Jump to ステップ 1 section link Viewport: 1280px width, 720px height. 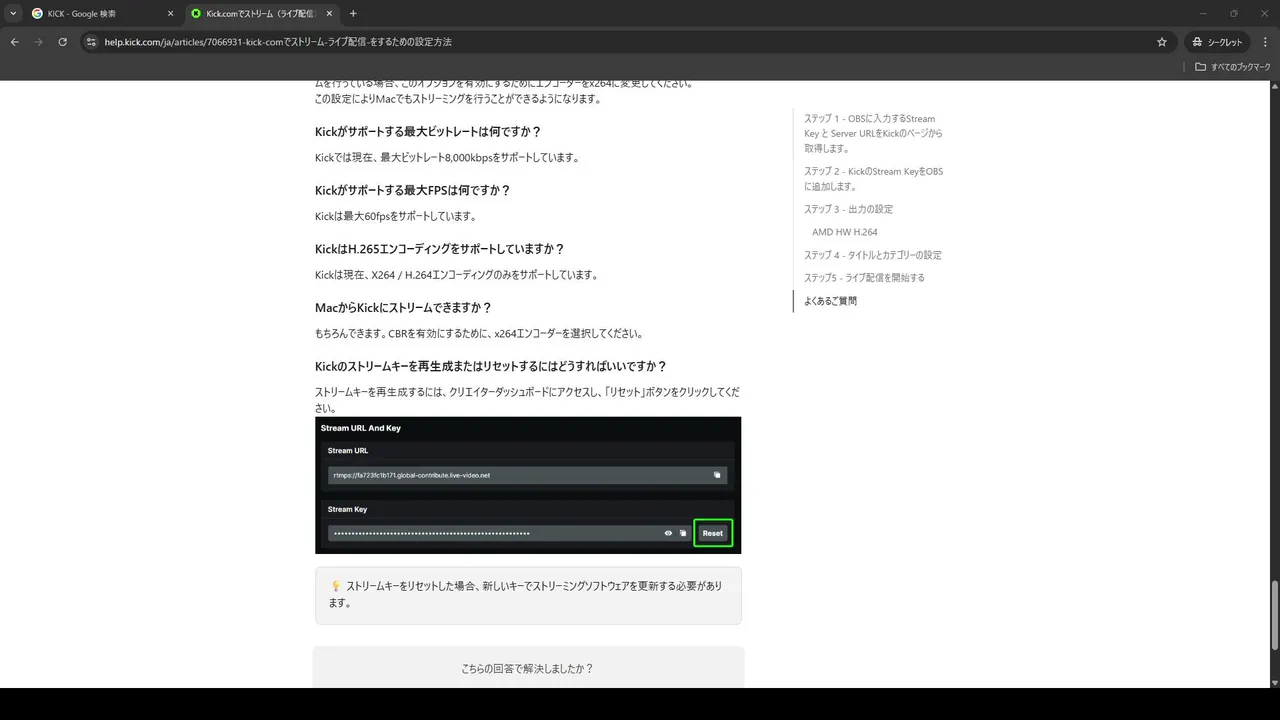[873, 133]
